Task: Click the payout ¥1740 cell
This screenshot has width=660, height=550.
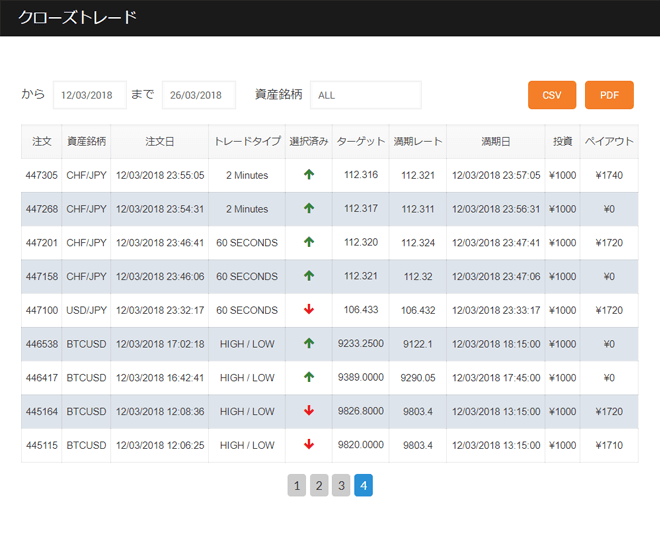Action: [x=609, y=175]
